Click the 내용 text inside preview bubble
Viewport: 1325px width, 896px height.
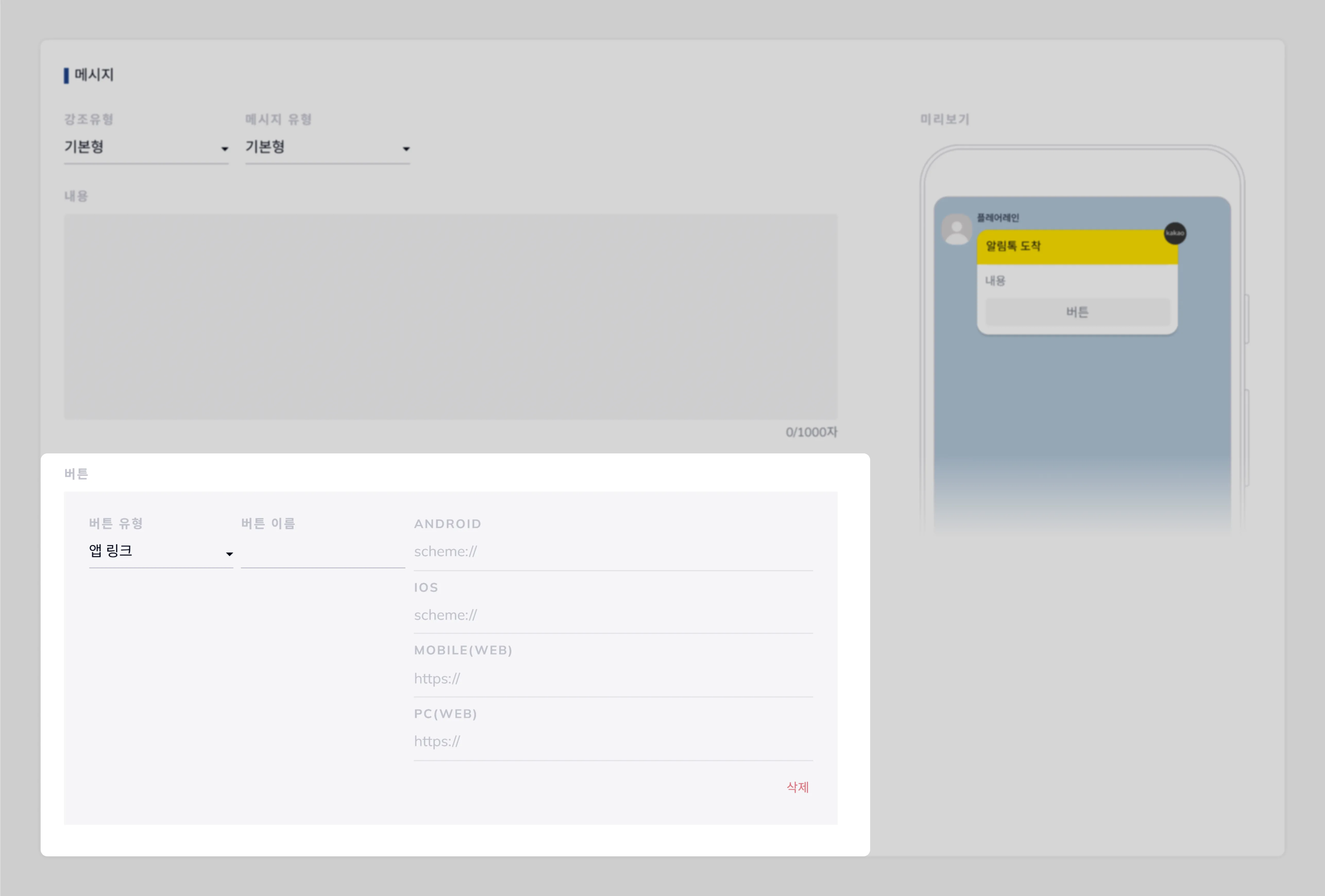[x=996, y=281]
